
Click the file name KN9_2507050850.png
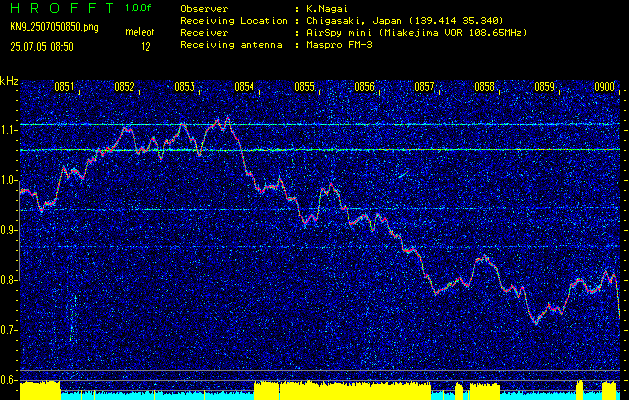[54, 27]
